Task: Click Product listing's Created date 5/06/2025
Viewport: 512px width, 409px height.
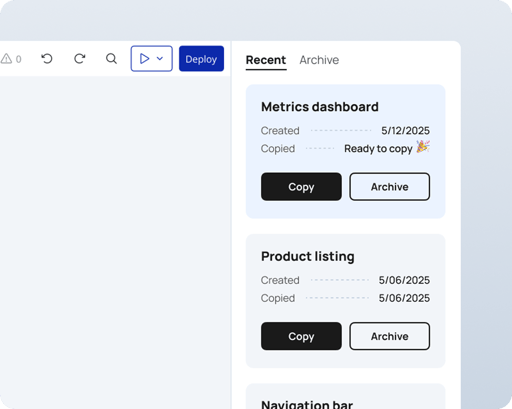Action: 404,280
